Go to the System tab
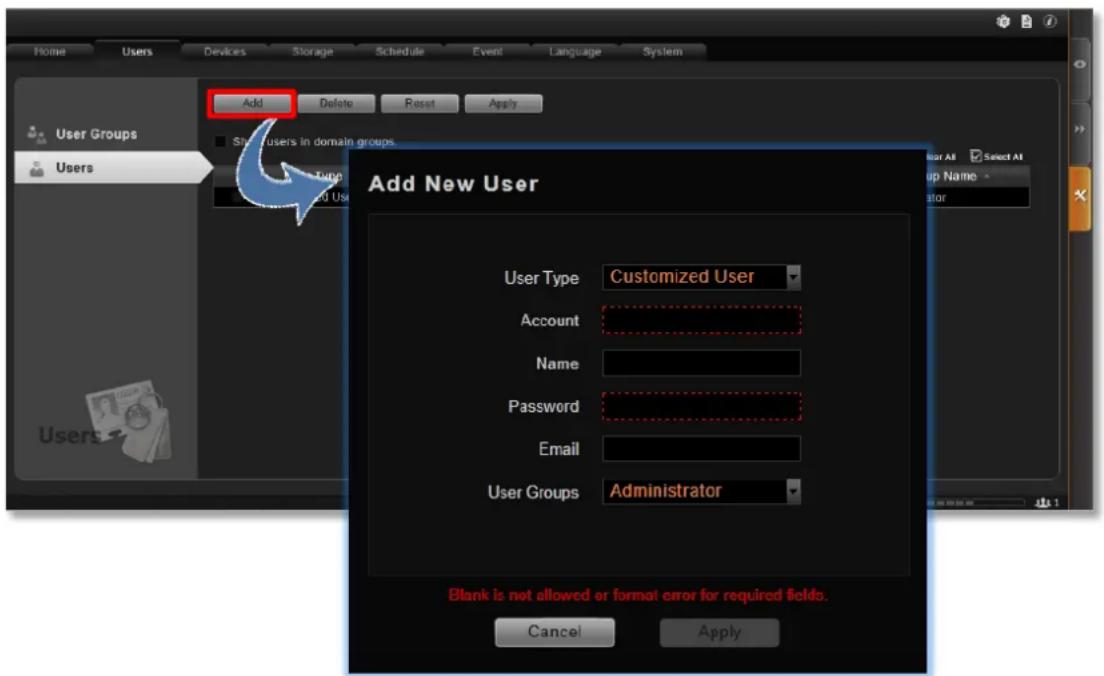 663,51
